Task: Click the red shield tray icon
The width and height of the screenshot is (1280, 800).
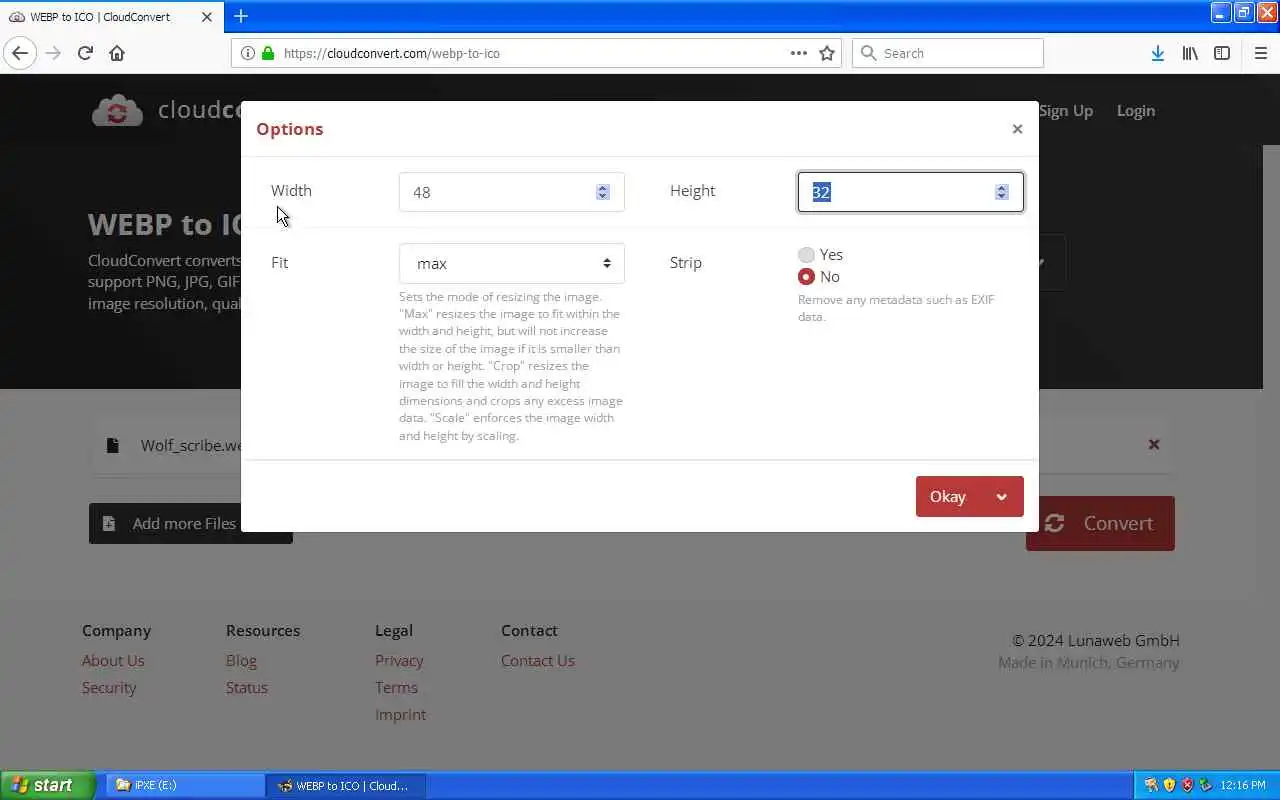Action: coord(1187,785)
